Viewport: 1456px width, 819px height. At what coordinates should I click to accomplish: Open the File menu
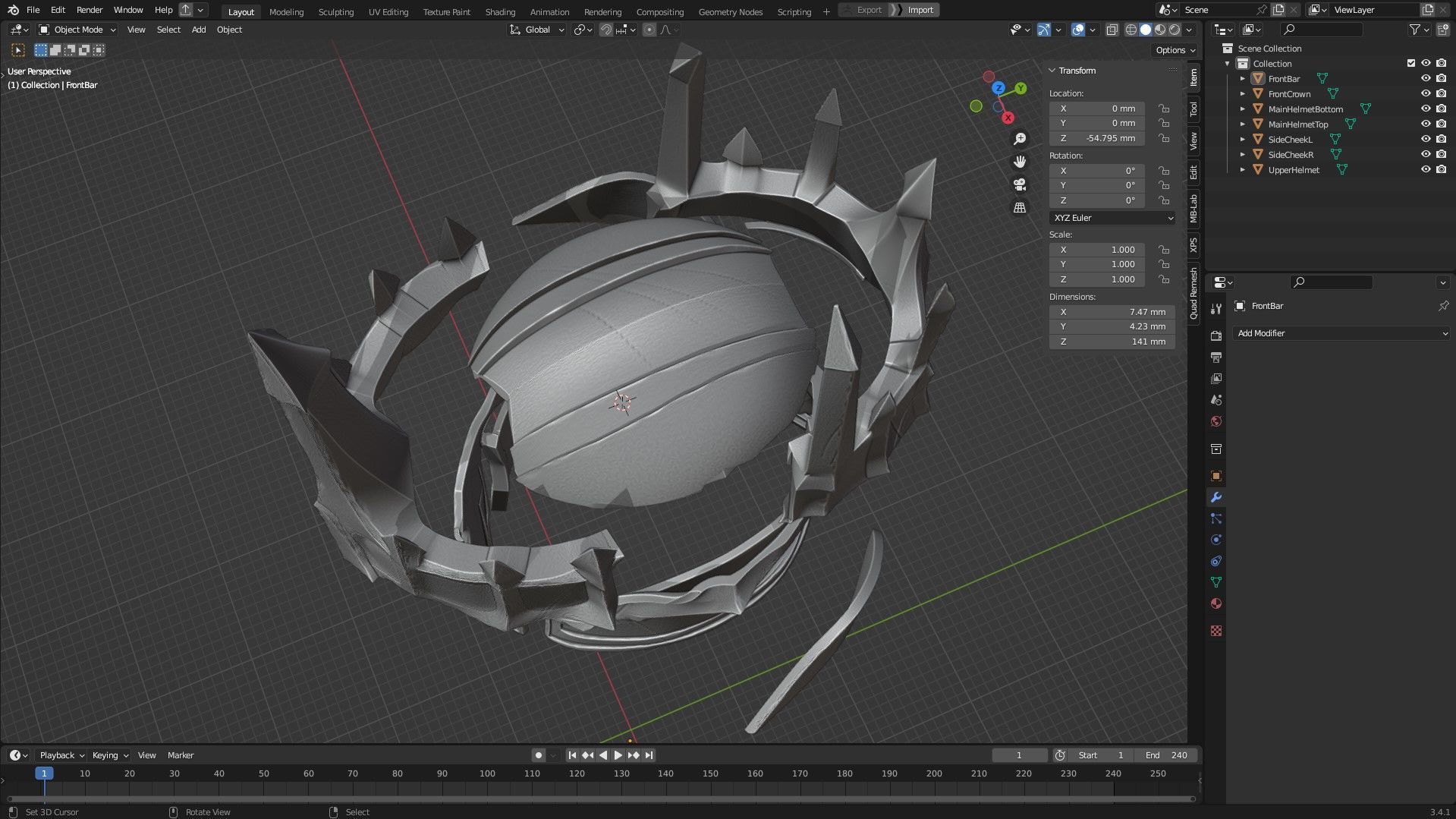pos(33,10)
